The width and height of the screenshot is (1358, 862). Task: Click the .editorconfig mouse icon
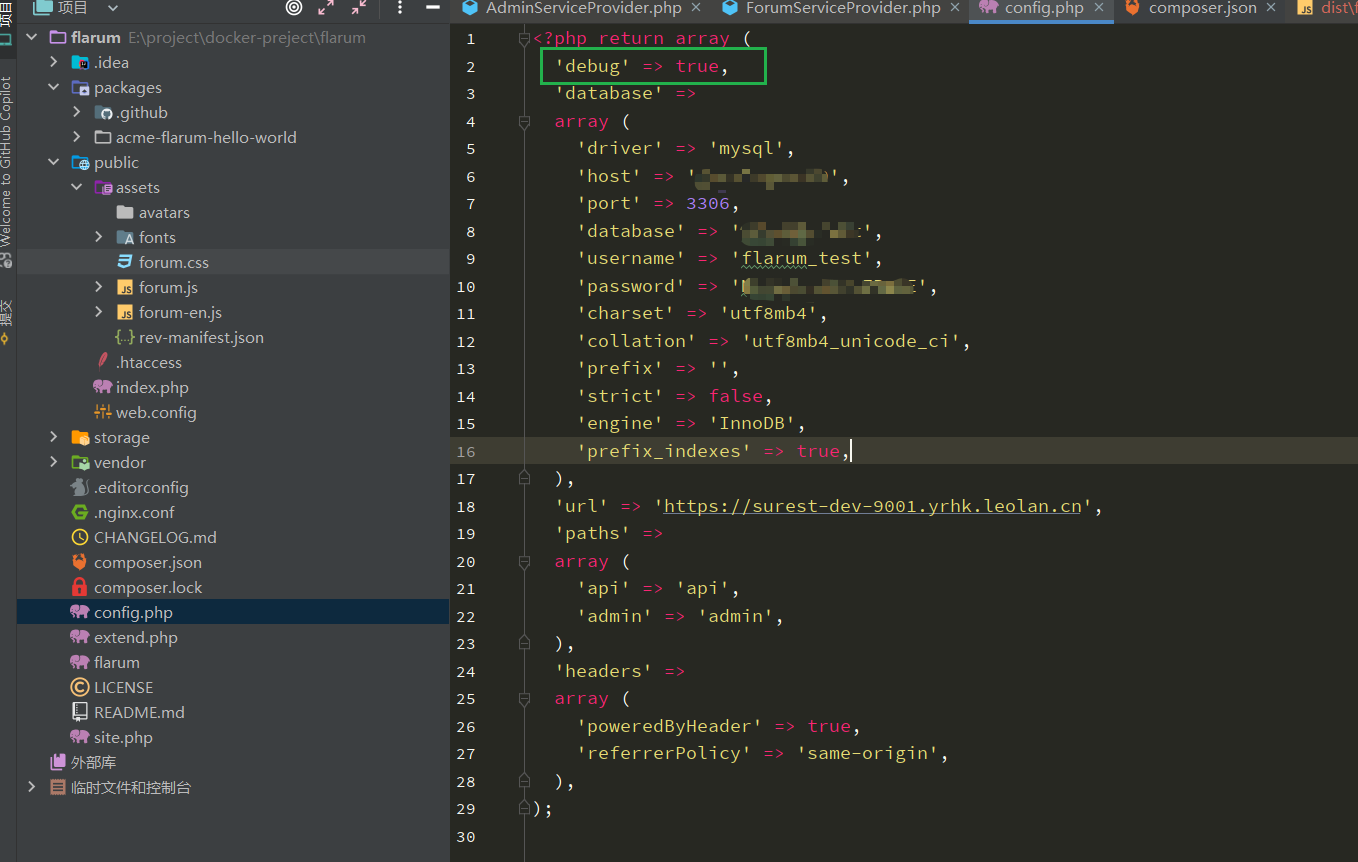pyautogui.click(x=80, y=487)
